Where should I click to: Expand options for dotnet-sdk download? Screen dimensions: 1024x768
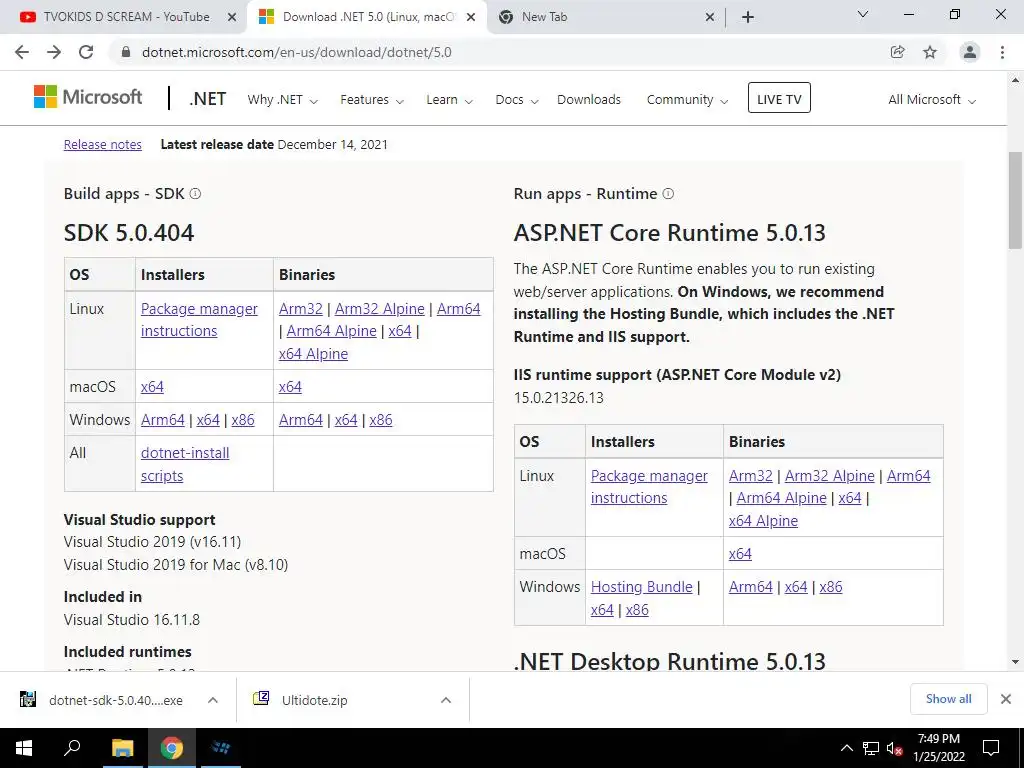tap(213, 700)
